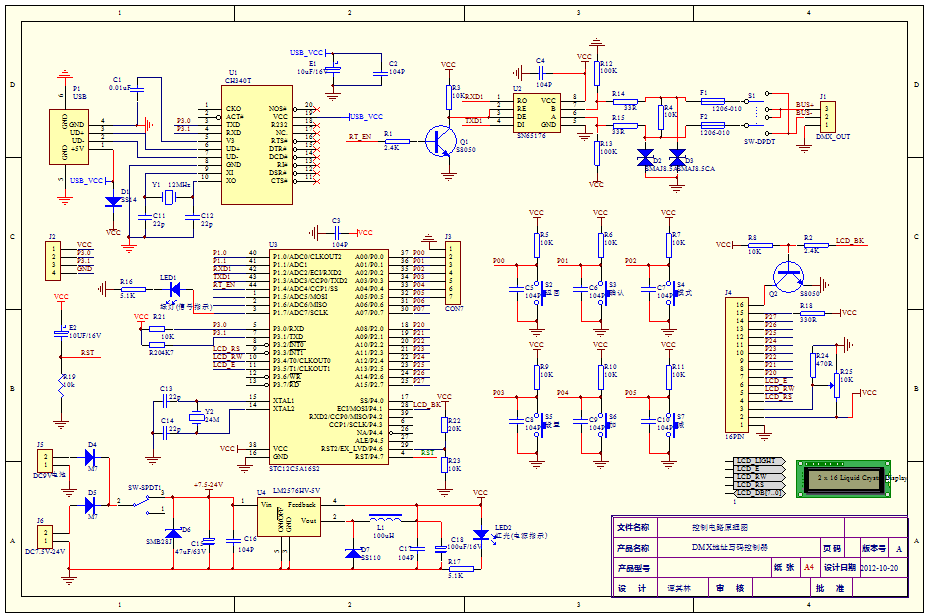
Task: Click the J6 DC7.5V-24V connector
Action: point(44,537)
